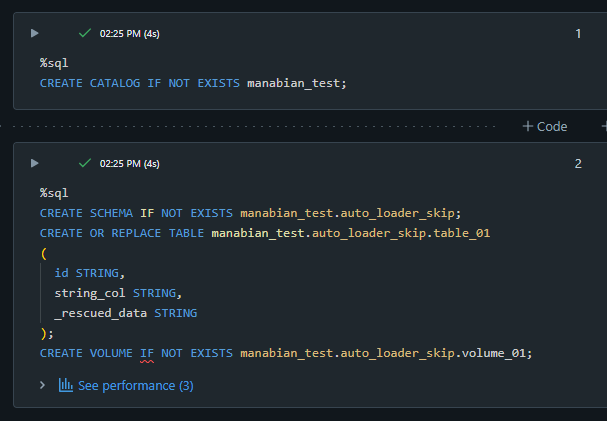This screenshot has width=607, height=421.
Task: Click the 02:25 PM run time on cell 1
Action: [129, 34]
